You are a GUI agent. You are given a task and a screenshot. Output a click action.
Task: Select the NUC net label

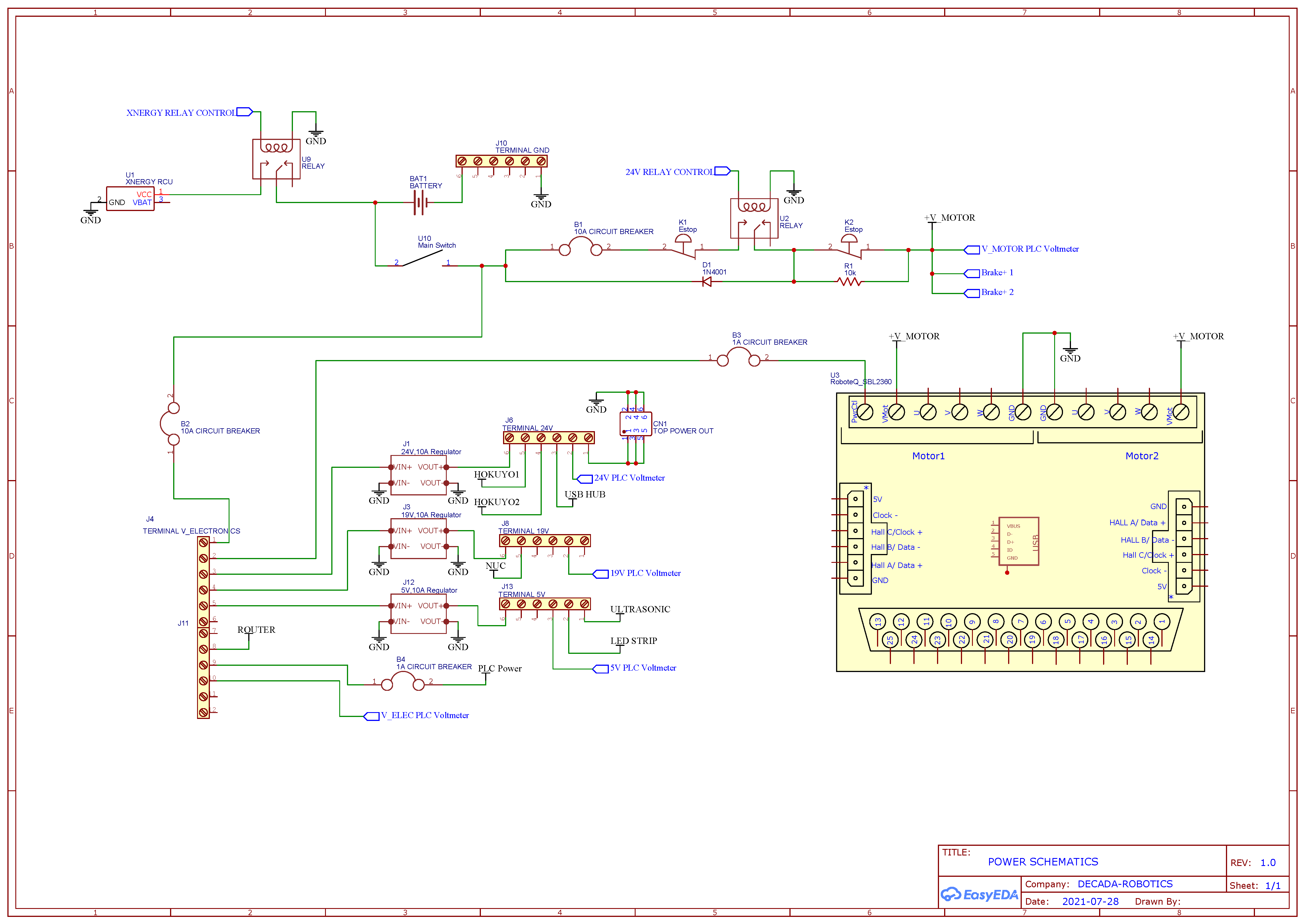pos(495,566)
